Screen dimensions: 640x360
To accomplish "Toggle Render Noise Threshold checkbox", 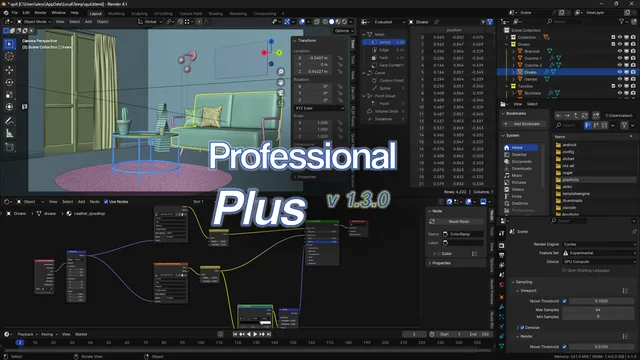I will click(x=564, y=347).
